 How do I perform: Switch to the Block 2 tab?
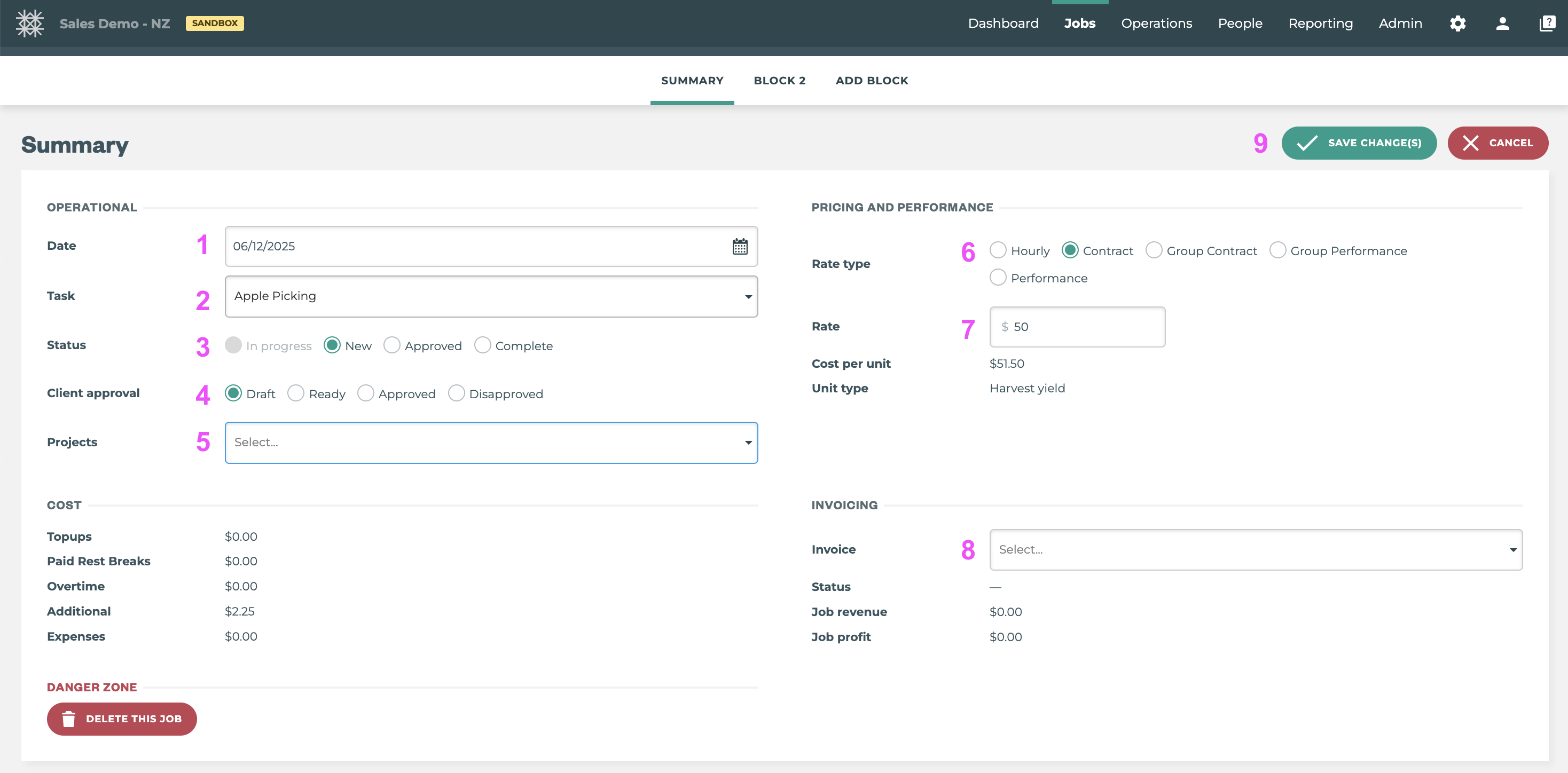tap(779, 81)
